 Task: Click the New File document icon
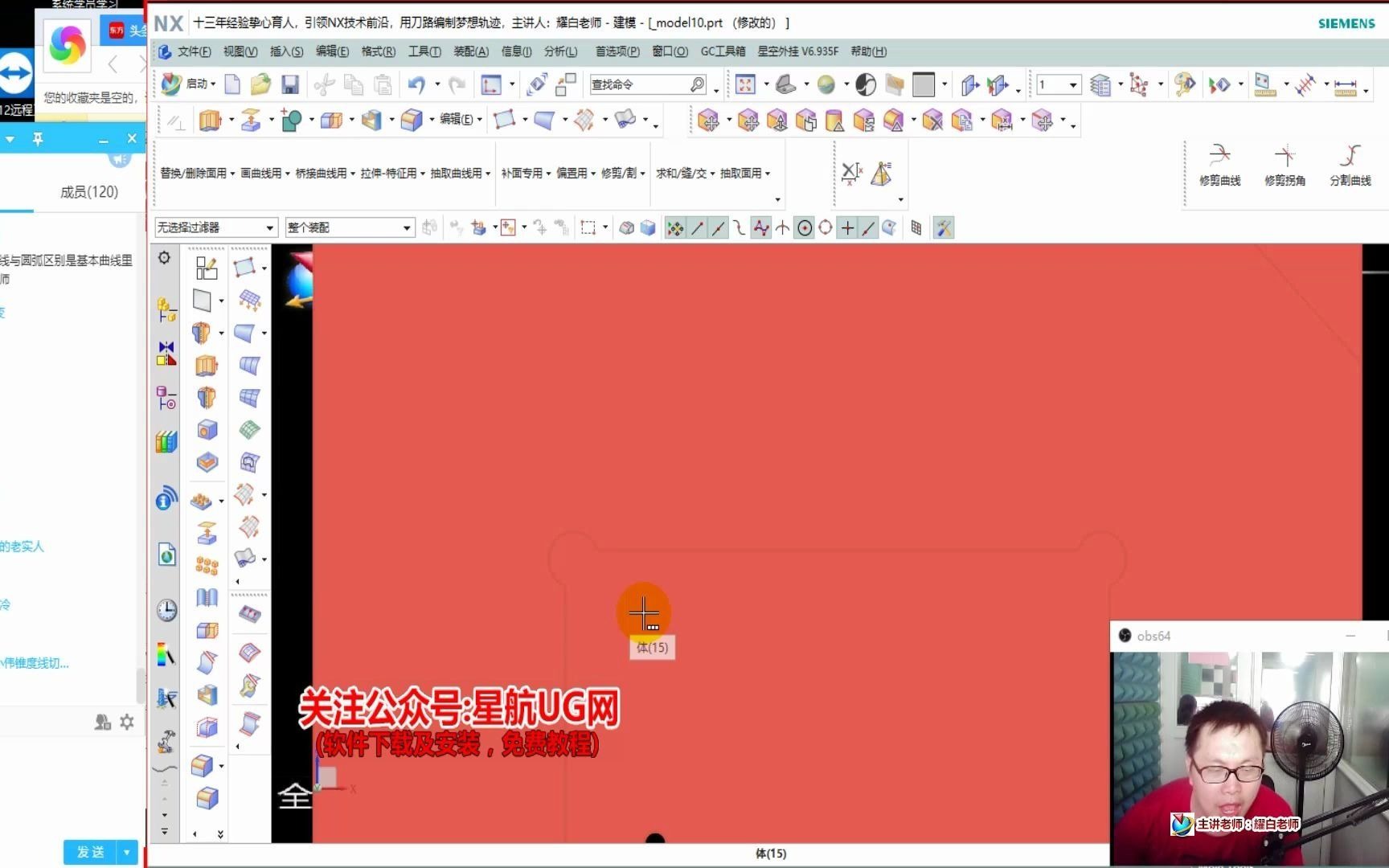(x=231, y=84)
